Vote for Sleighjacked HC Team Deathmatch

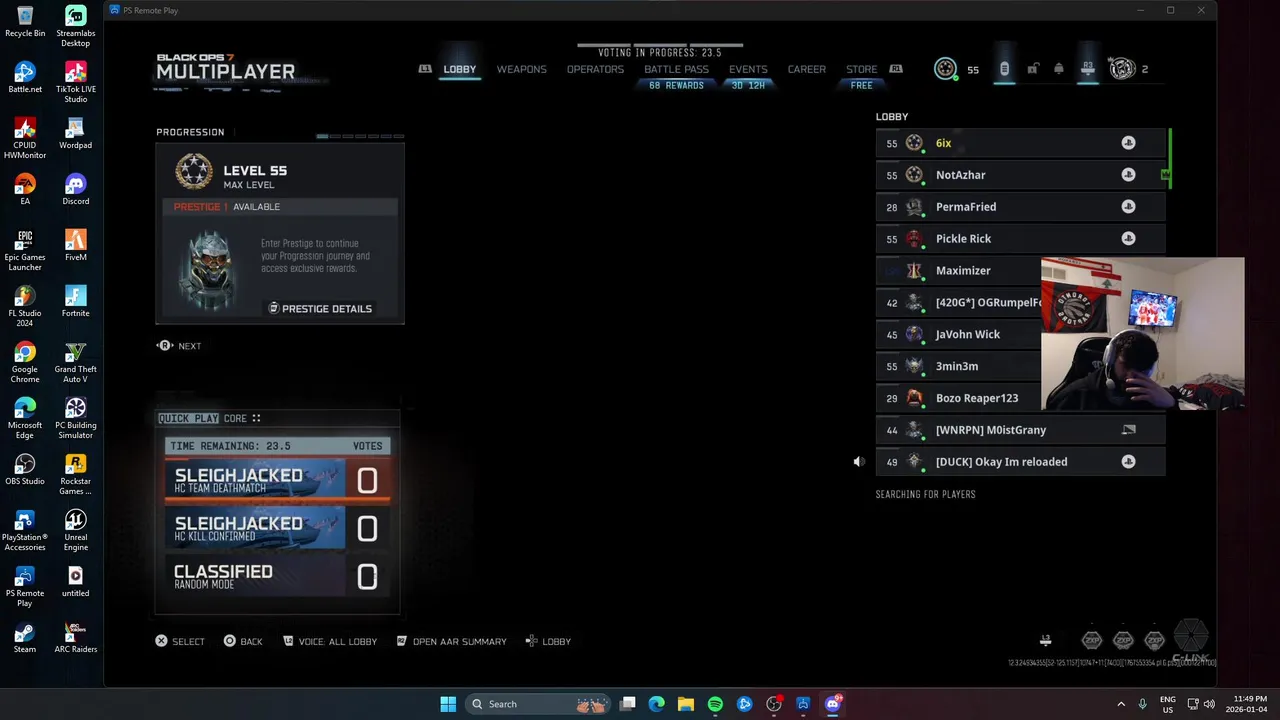tap(278, 481)
